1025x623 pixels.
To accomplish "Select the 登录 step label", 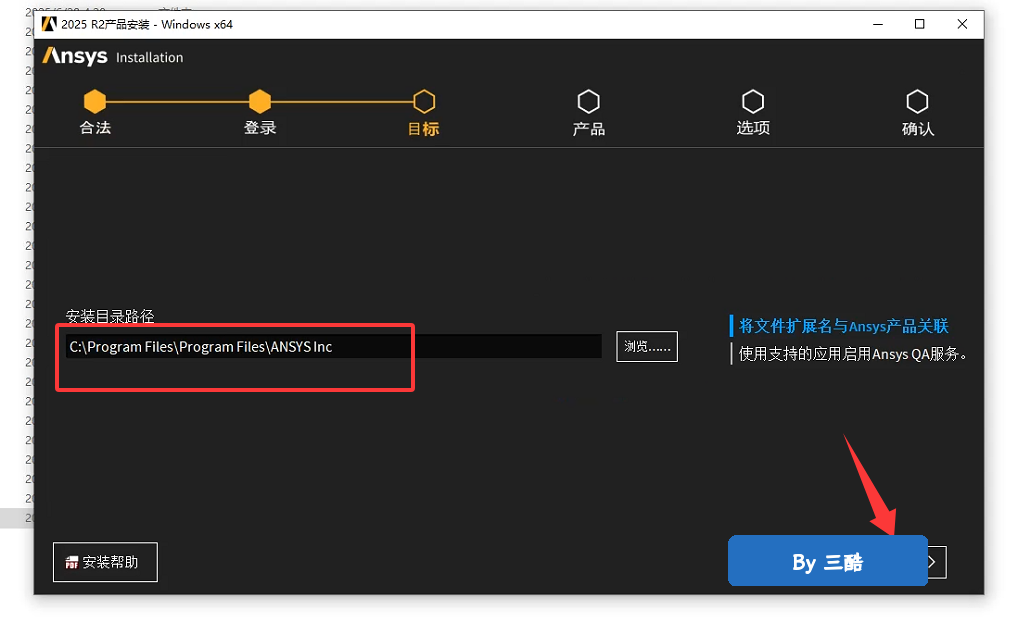I will [x=260, y=128].
